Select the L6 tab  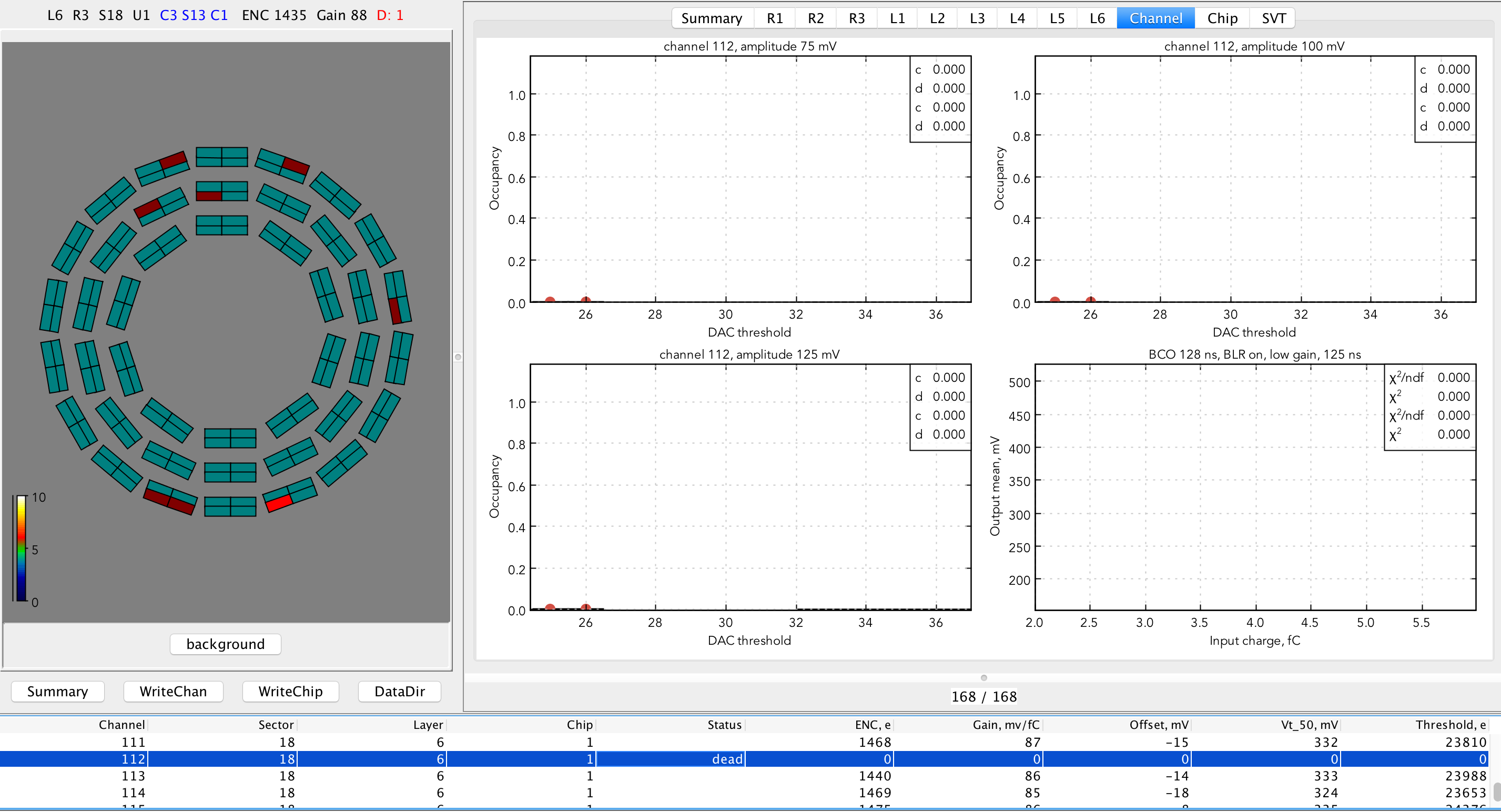pyautogui.click(x=1097, y=18)
